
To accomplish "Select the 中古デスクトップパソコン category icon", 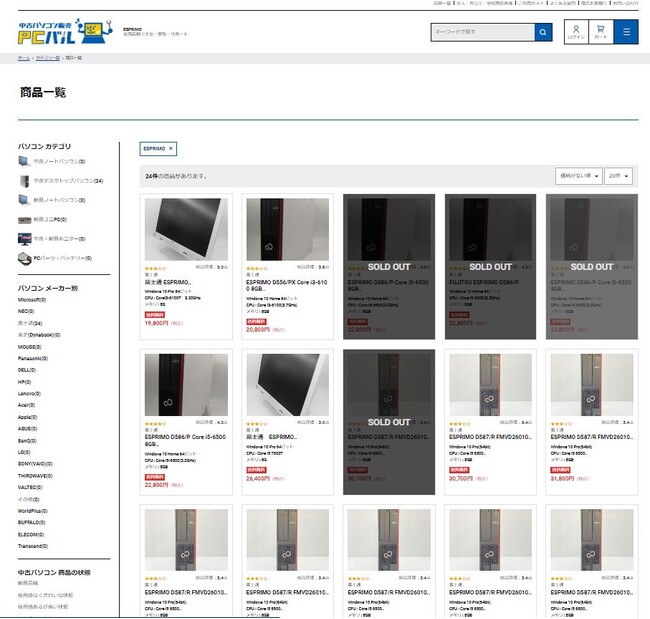I will click(x=24, y=181).
